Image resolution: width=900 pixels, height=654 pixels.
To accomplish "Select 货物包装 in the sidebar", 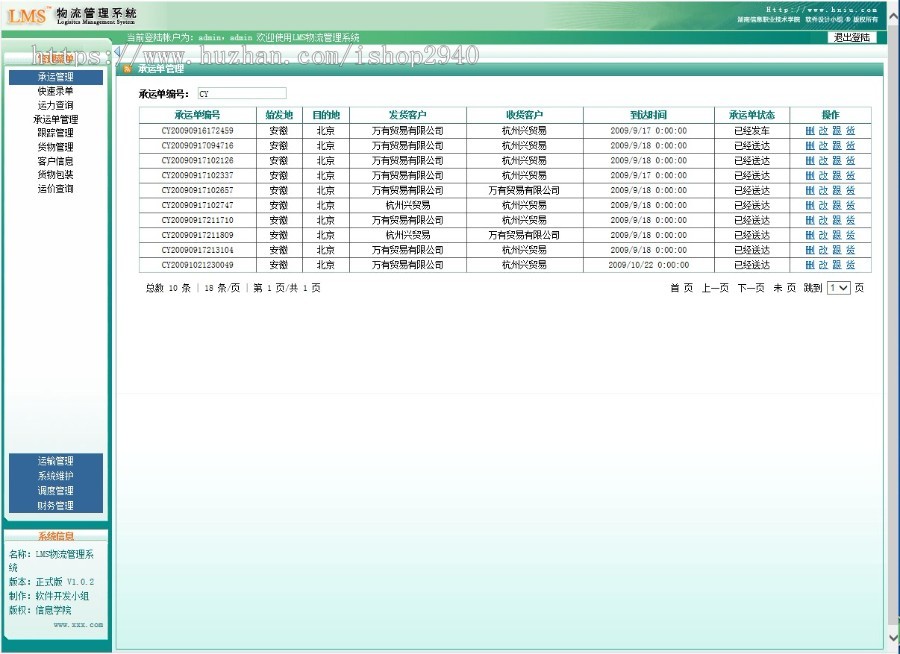I will click(56, 175).
